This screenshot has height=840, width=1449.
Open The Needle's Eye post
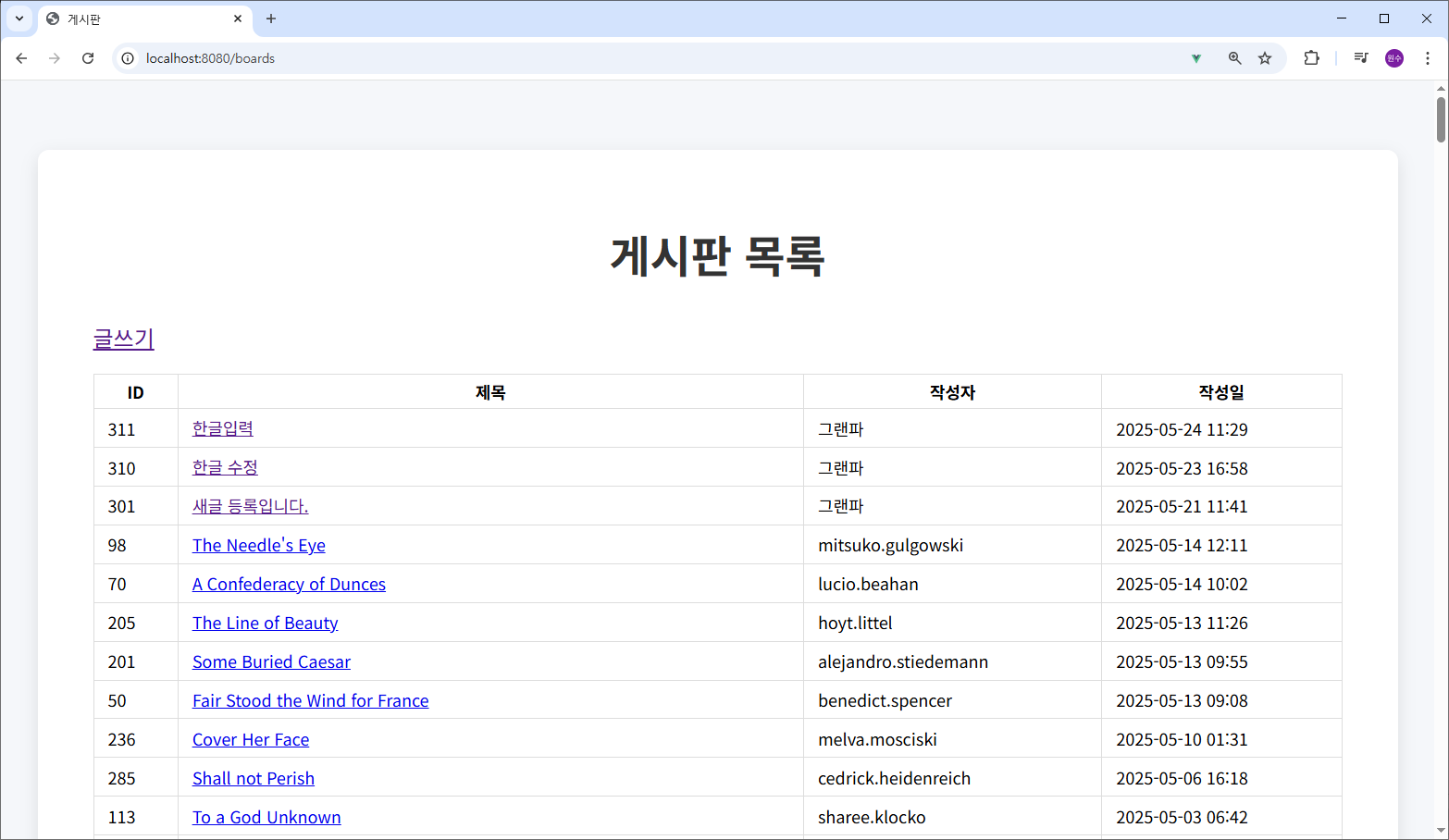click(259, 545)
